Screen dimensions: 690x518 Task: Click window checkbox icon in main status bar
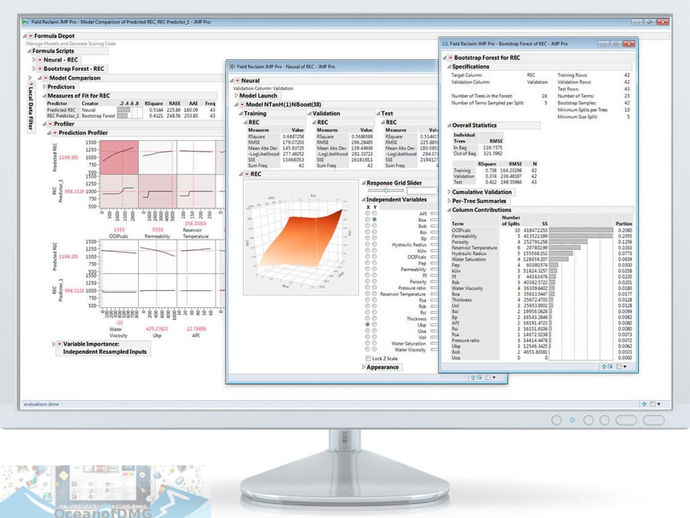pyautogui.click(x=652, y=404)
